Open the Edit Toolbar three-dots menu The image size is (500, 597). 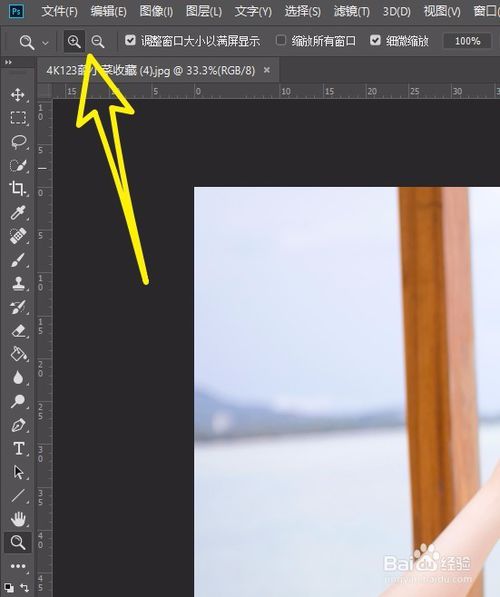click(18, 566)
